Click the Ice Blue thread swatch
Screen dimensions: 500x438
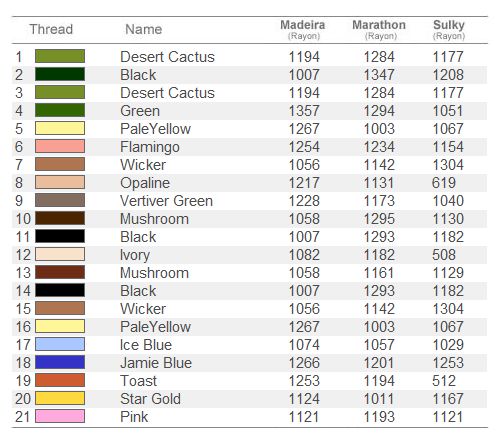(60, 344)
